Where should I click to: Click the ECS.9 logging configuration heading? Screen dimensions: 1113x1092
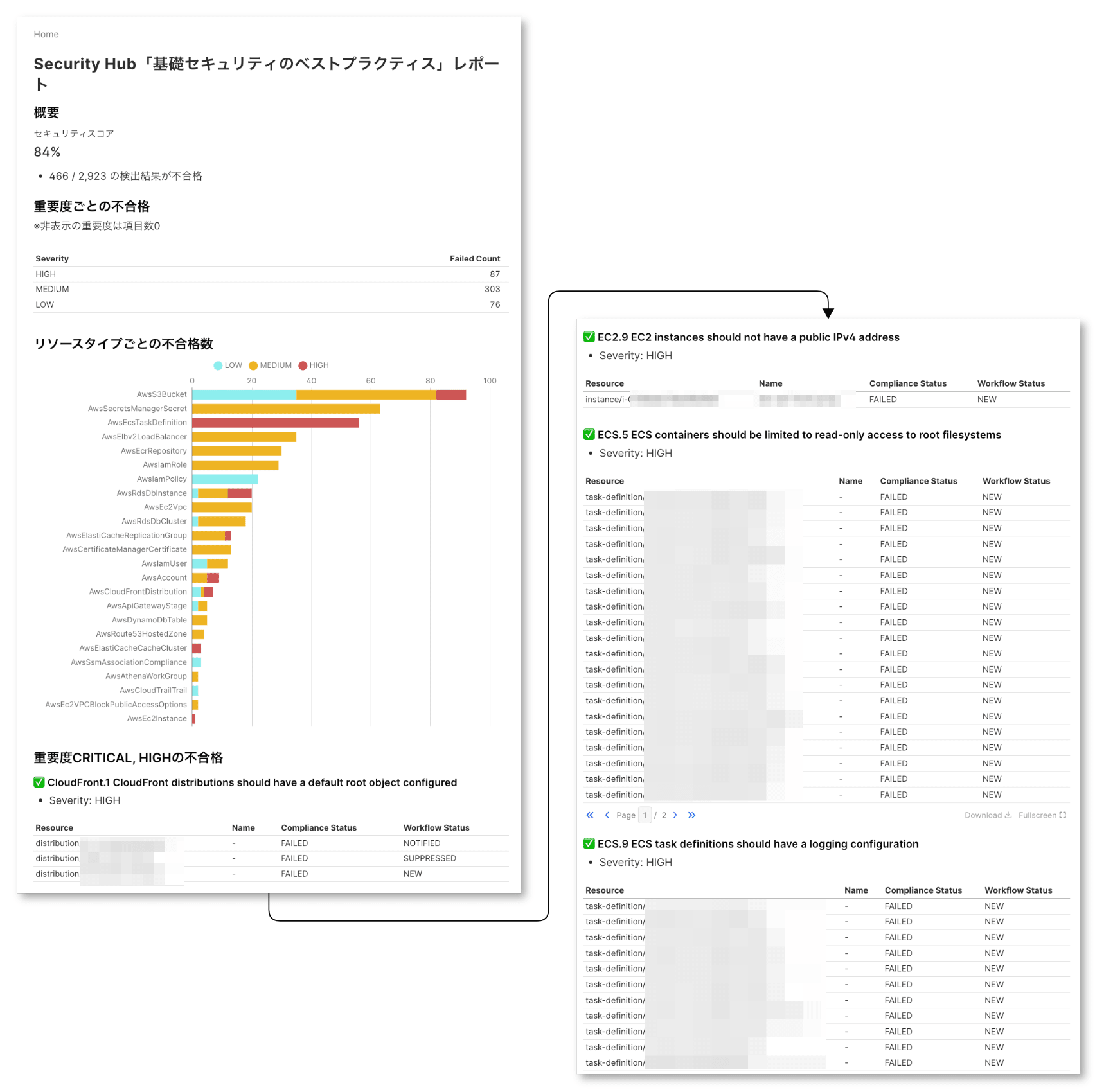click(x=758, y=844)
